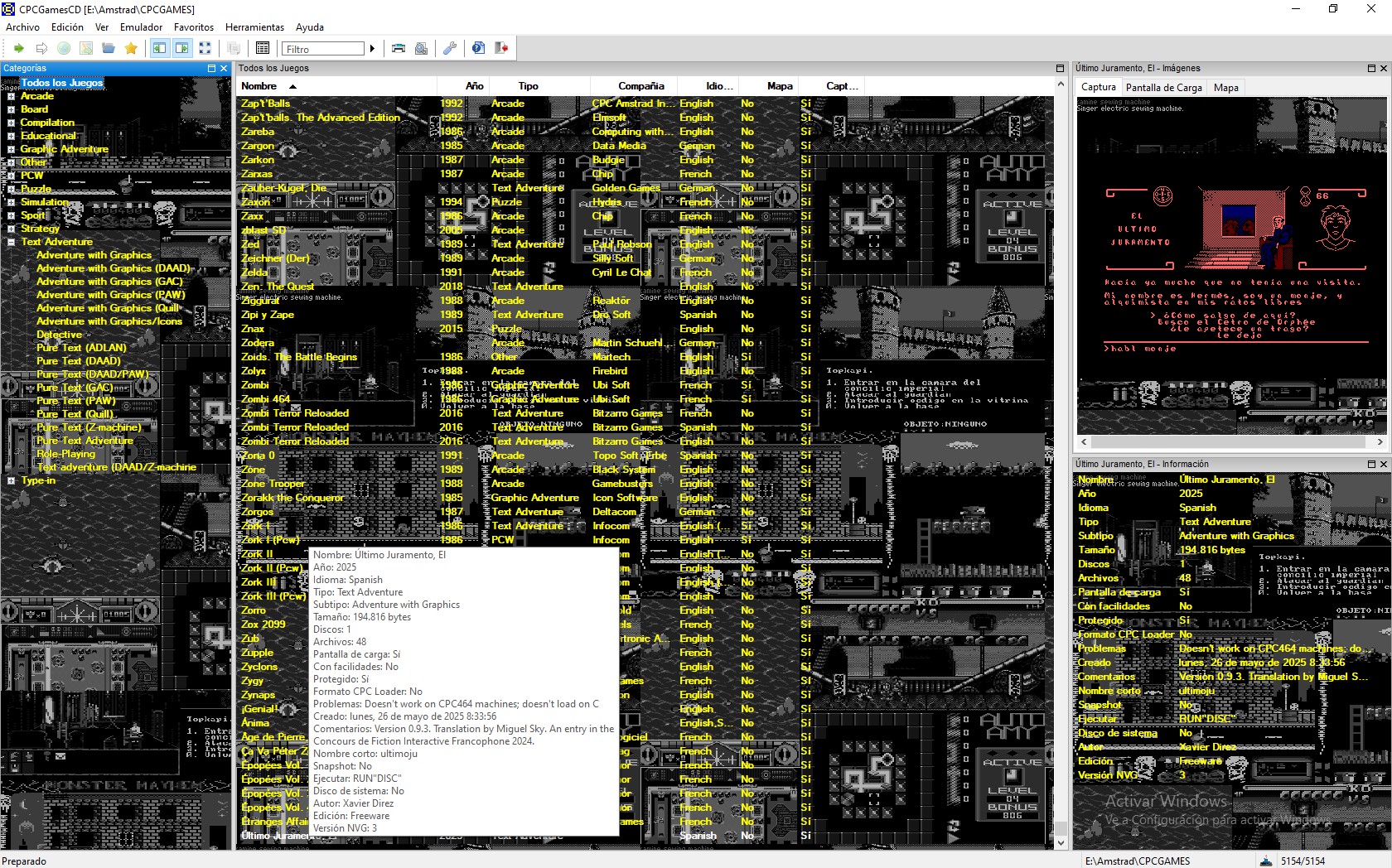The height and width of the screenshot is (868, 1392).
Task: Click into the Filtro input field
Action: click(x=323, y=49)
